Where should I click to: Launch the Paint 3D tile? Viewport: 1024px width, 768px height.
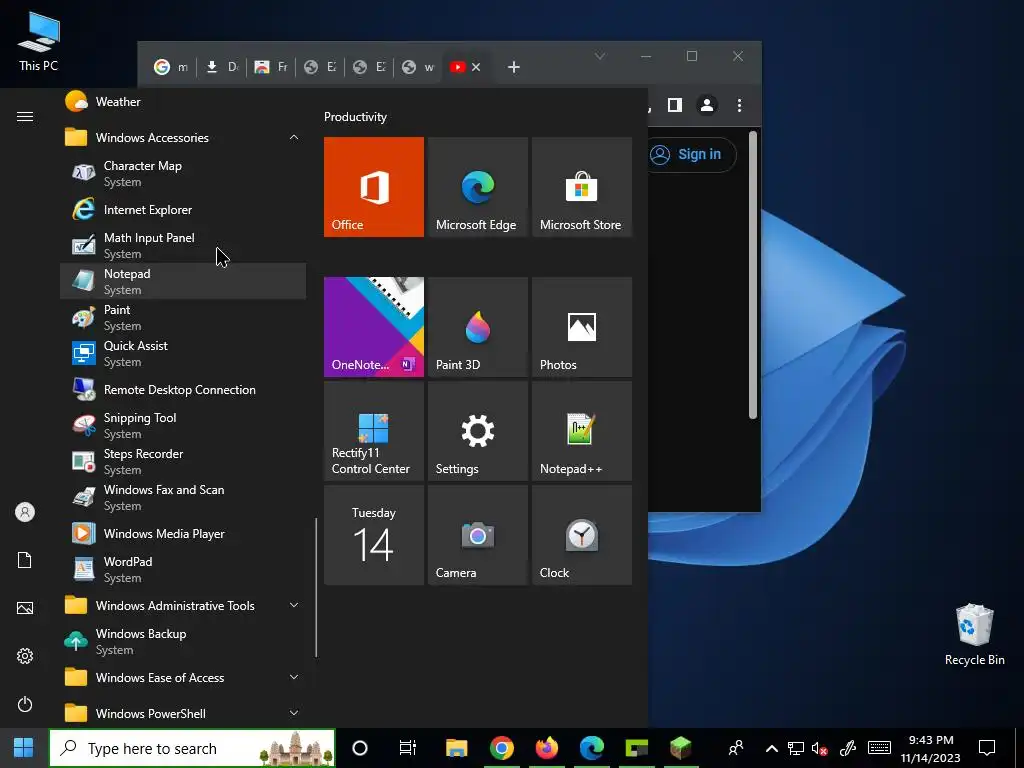click(x=477, y=327)
